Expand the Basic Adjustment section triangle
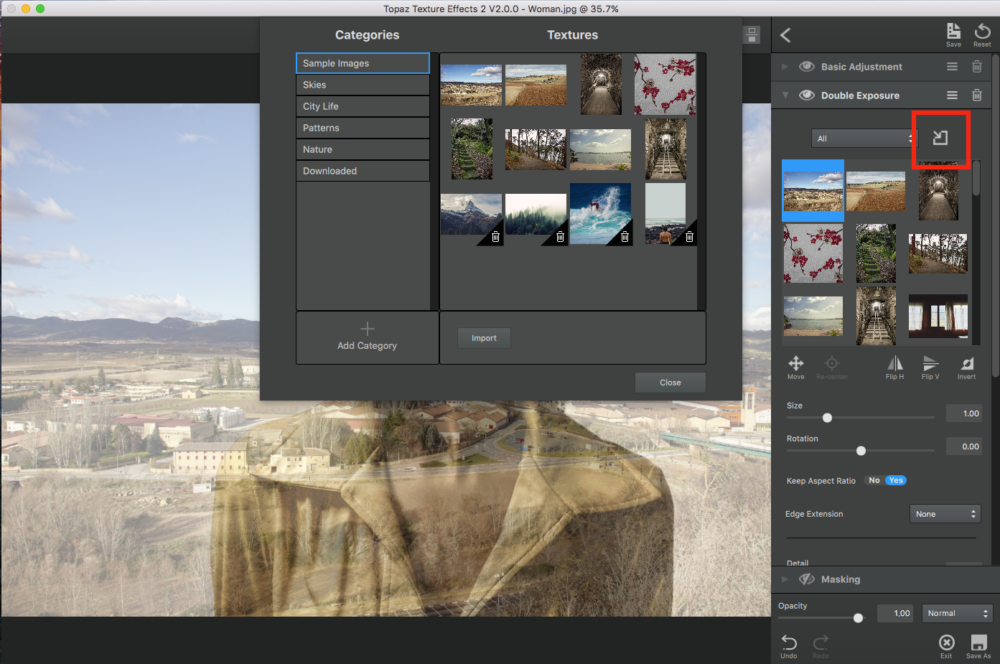This screenshot has height=664, width=1000. 785,66
